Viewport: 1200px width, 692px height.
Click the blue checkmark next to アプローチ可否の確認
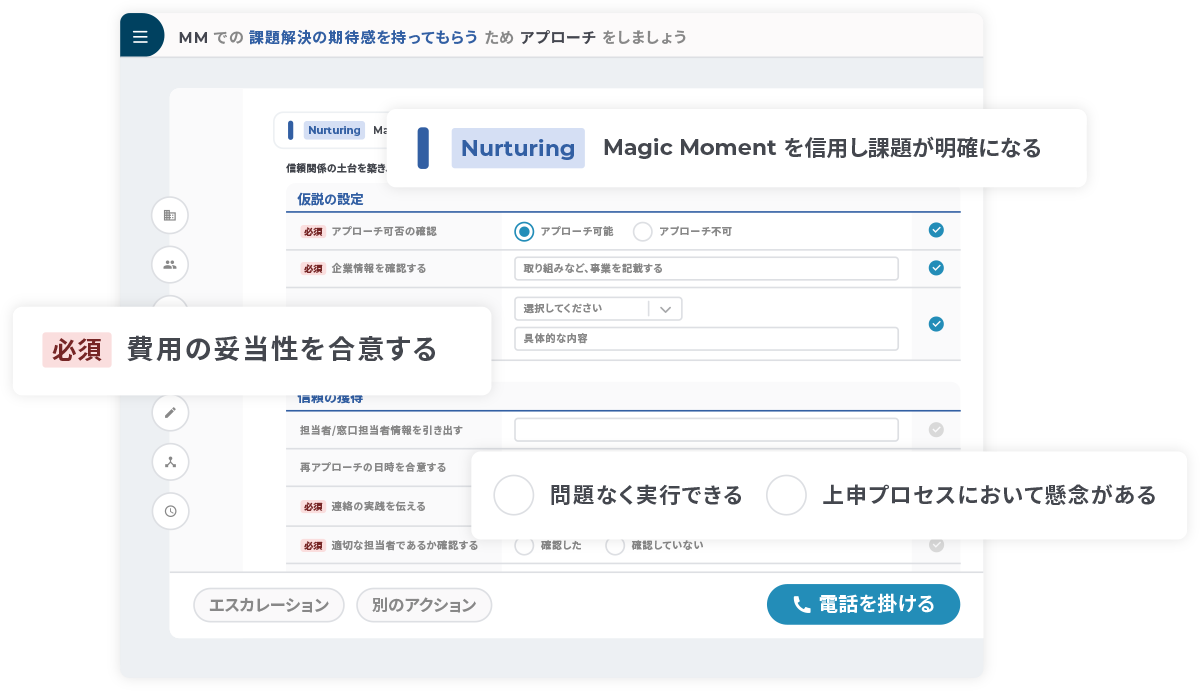click(936, 230)
